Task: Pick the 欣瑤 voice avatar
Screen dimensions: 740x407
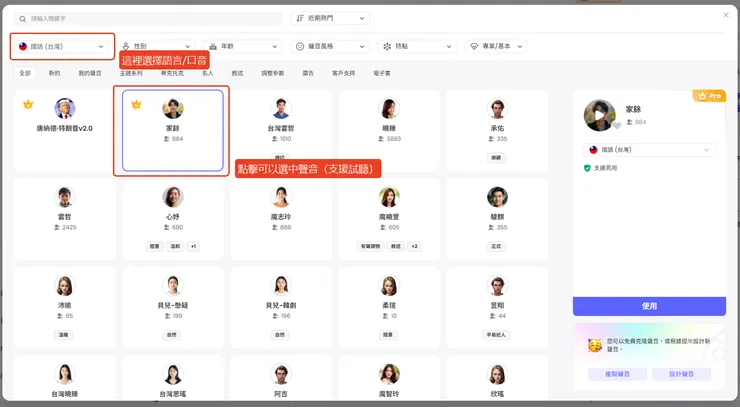Action: point(497,374)
